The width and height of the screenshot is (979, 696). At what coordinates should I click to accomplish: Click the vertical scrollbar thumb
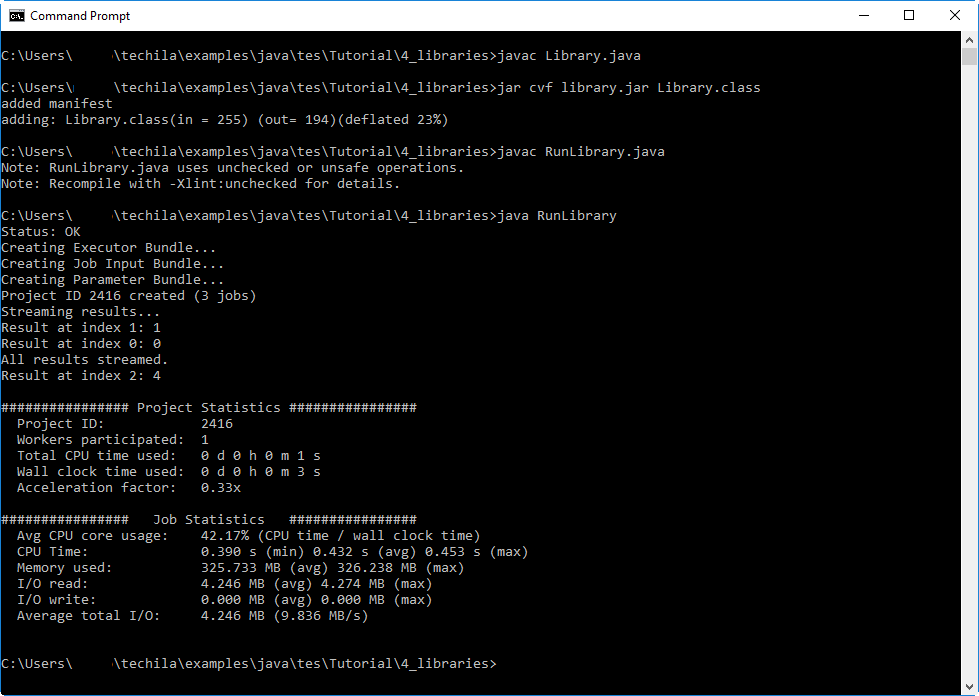(969, 56)
